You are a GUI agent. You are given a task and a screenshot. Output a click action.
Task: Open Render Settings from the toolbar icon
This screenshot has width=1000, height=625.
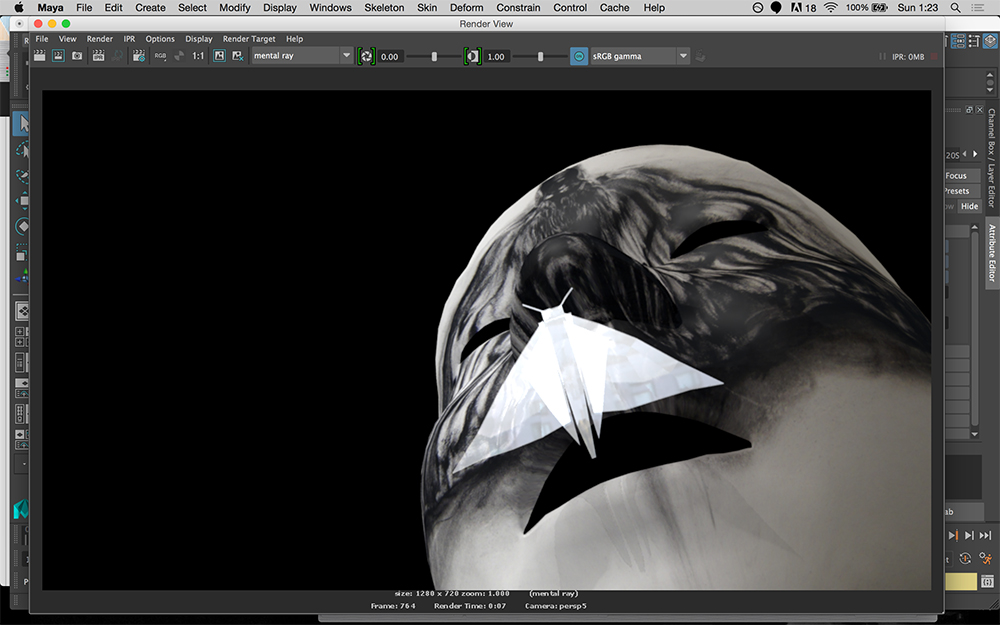point(138,56)
